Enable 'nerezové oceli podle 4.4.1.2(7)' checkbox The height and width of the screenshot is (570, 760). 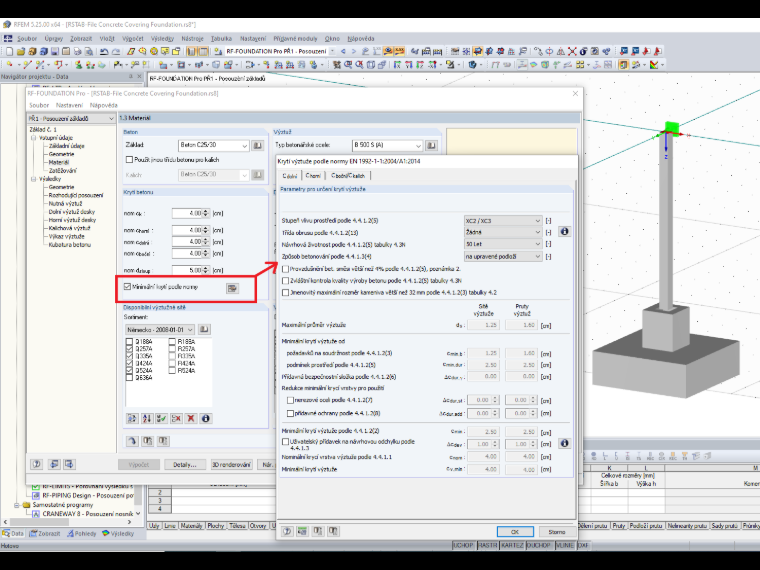point(290,400)
